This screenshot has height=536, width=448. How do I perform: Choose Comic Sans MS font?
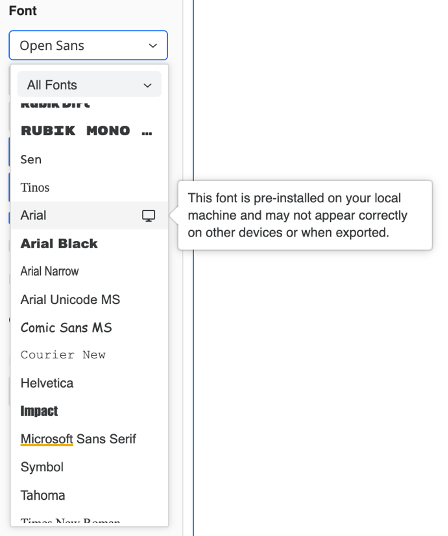[x=89, y=327]
